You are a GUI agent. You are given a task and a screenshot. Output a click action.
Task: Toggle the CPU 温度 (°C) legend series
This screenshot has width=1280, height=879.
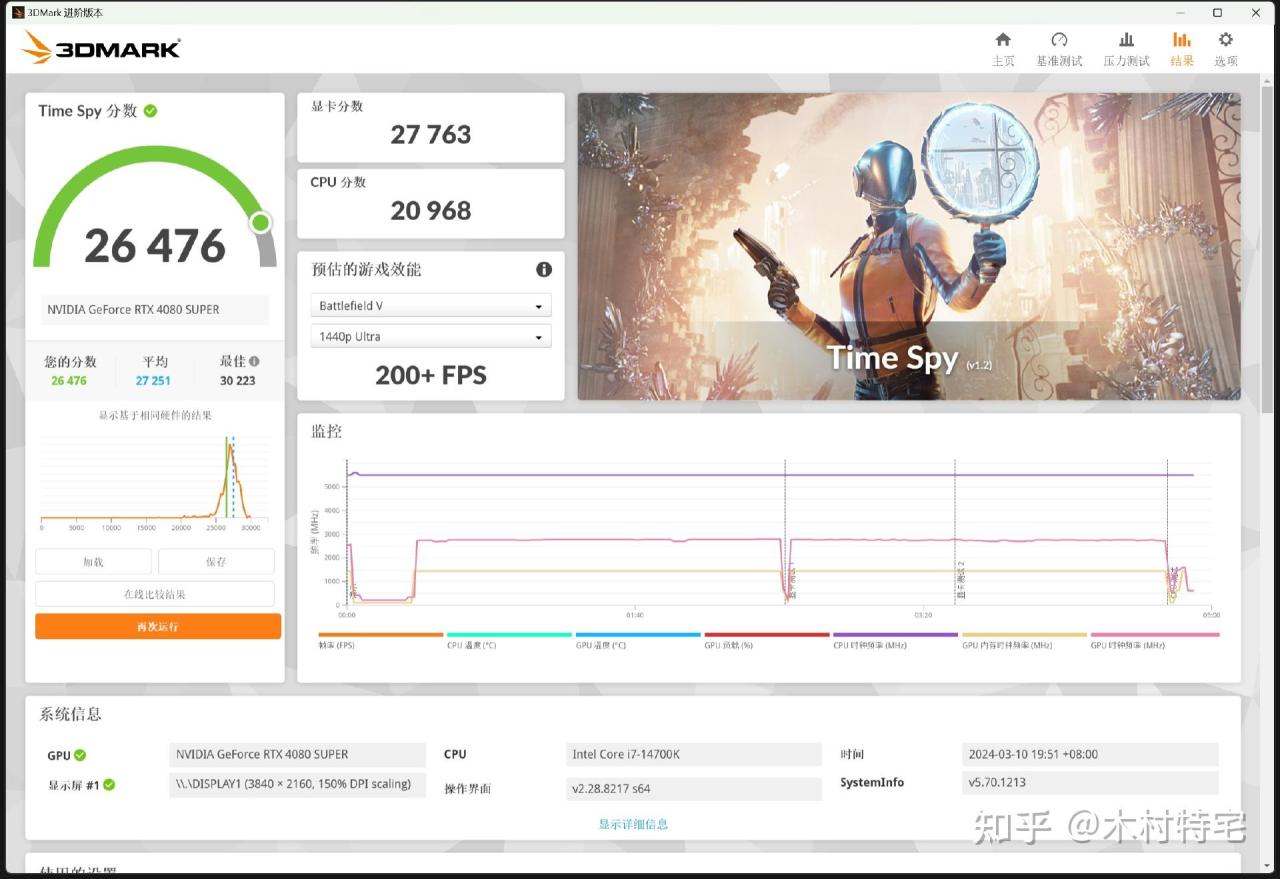509,640
